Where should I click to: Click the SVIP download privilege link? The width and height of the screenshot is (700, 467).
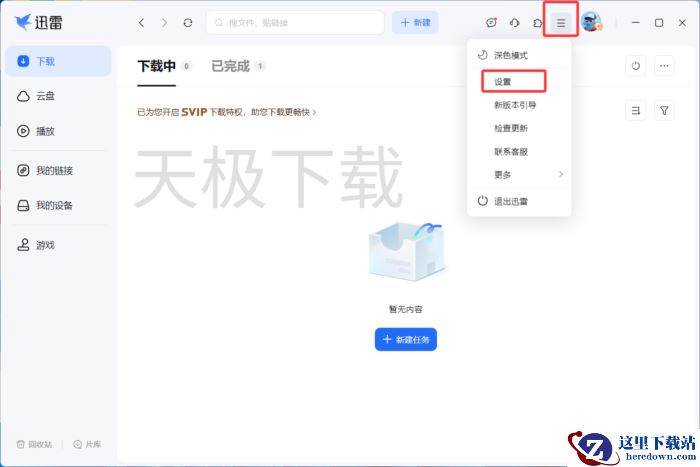tap(227, 112)
